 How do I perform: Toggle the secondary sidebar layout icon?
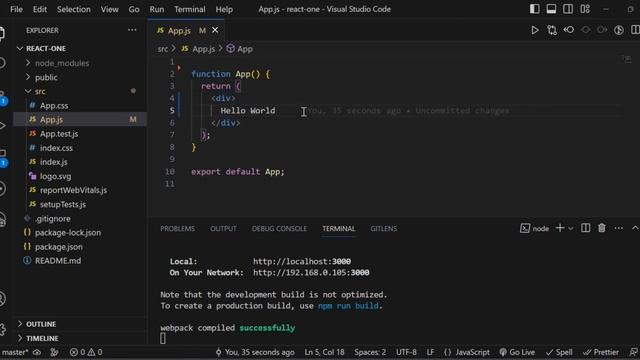point(568,9)
